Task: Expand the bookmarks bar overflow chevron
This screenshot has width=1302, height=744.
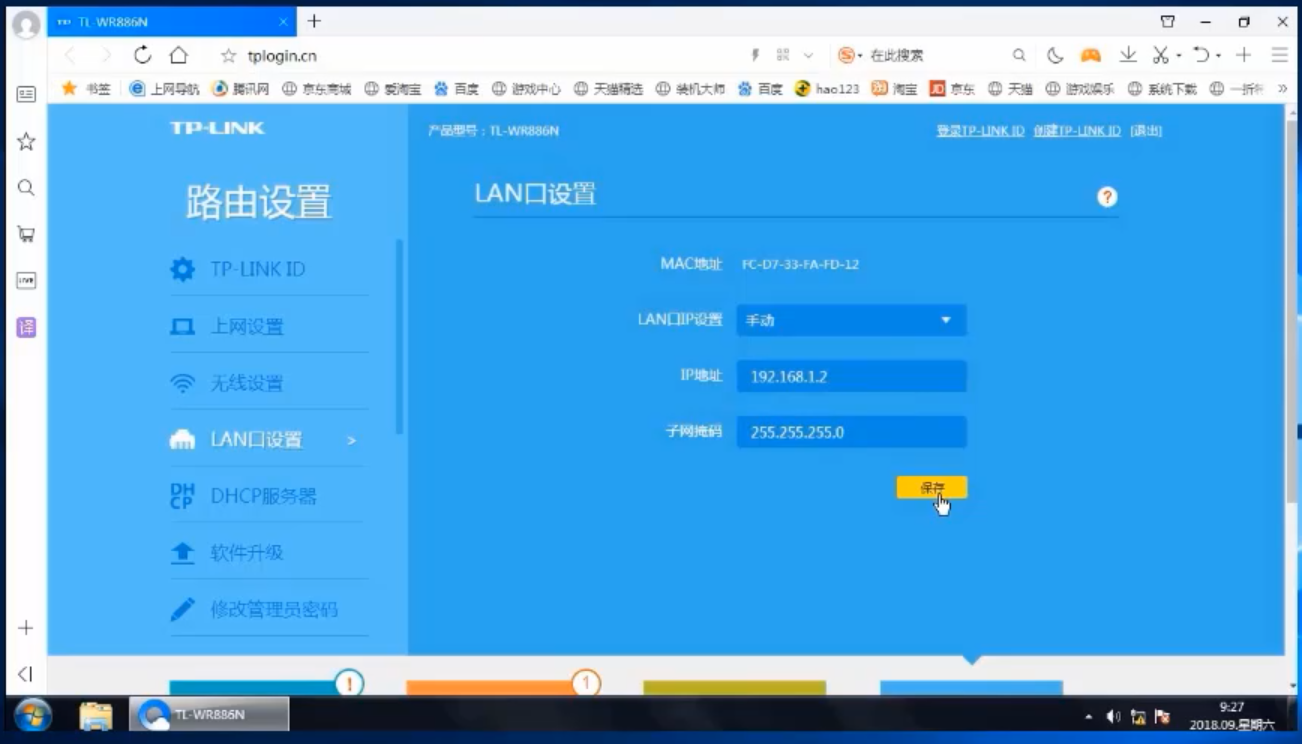Action: coord(1283,89)
